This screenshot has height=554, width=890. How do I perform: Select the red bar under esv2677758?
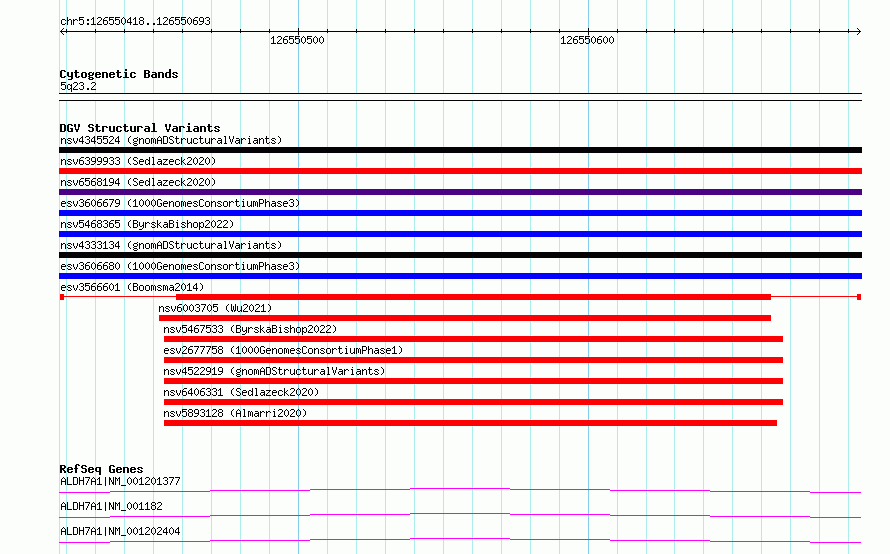coord(473,360)
